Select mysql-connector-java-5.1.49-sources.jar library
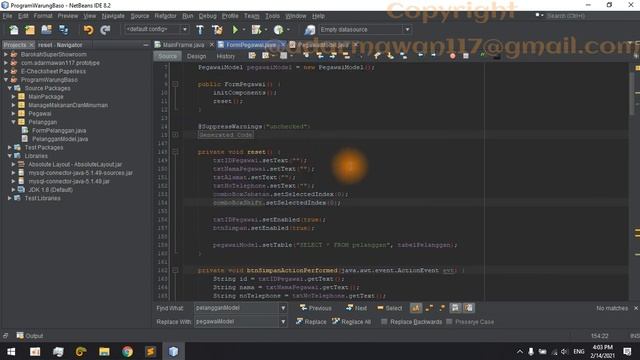 point(80,173)
